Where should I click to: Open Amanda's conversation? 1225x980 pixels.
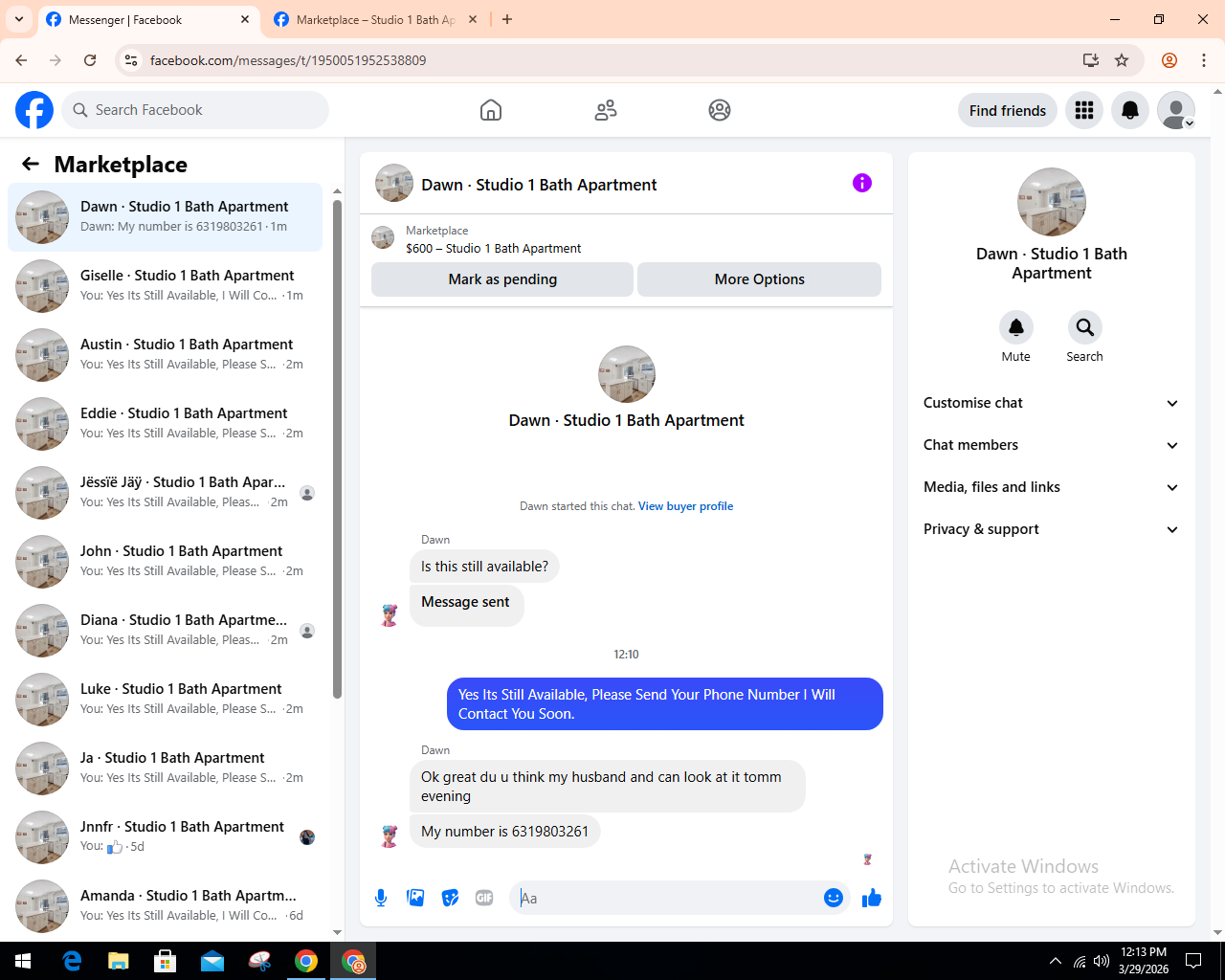click(166, 906)
